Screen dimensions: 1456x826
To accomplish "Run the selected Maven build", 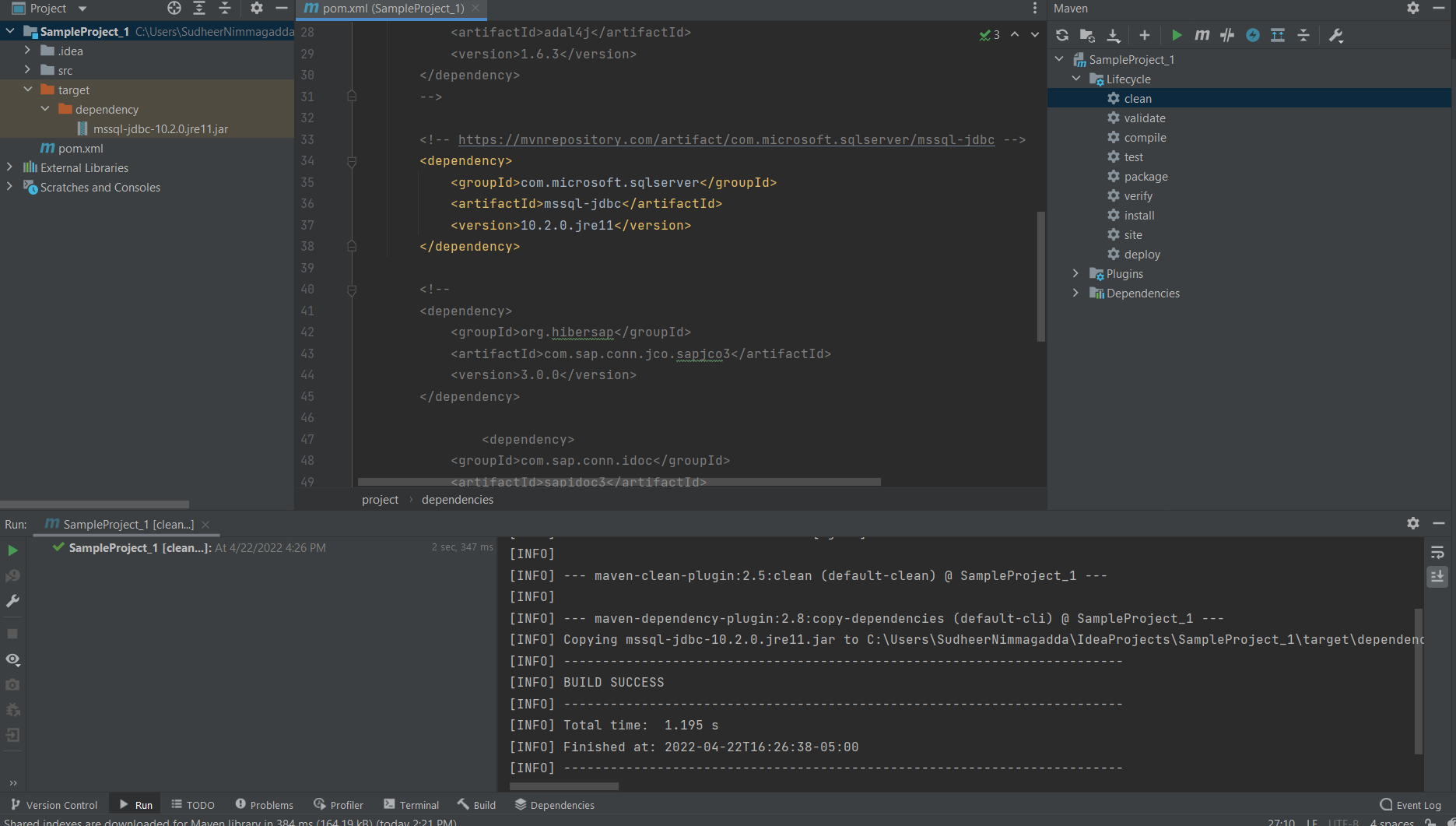I will tap(1177, 35).
